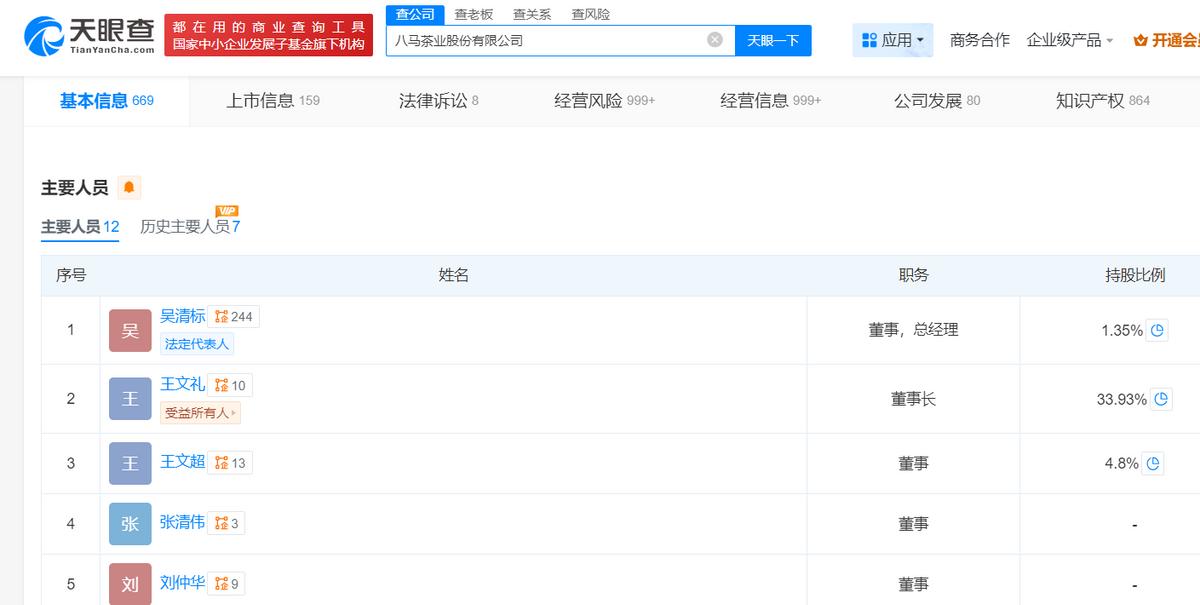Image resolution: width=1200 pixels, height=605 pixels.
Task: Click the red 国家中小企业发展子基金 banner
Action: (268, 36)
